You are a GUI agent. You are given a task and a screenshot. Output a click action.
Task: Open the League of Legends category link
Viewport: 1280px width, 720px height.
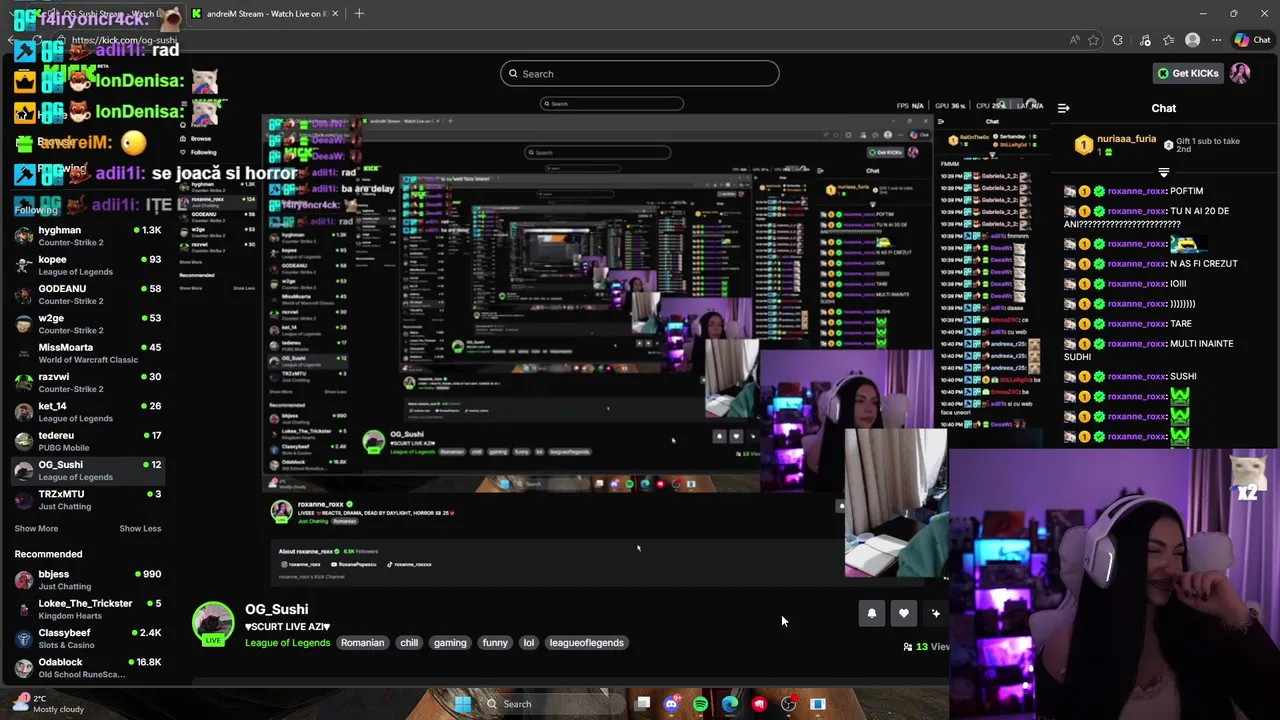click(x=287, y=643)
